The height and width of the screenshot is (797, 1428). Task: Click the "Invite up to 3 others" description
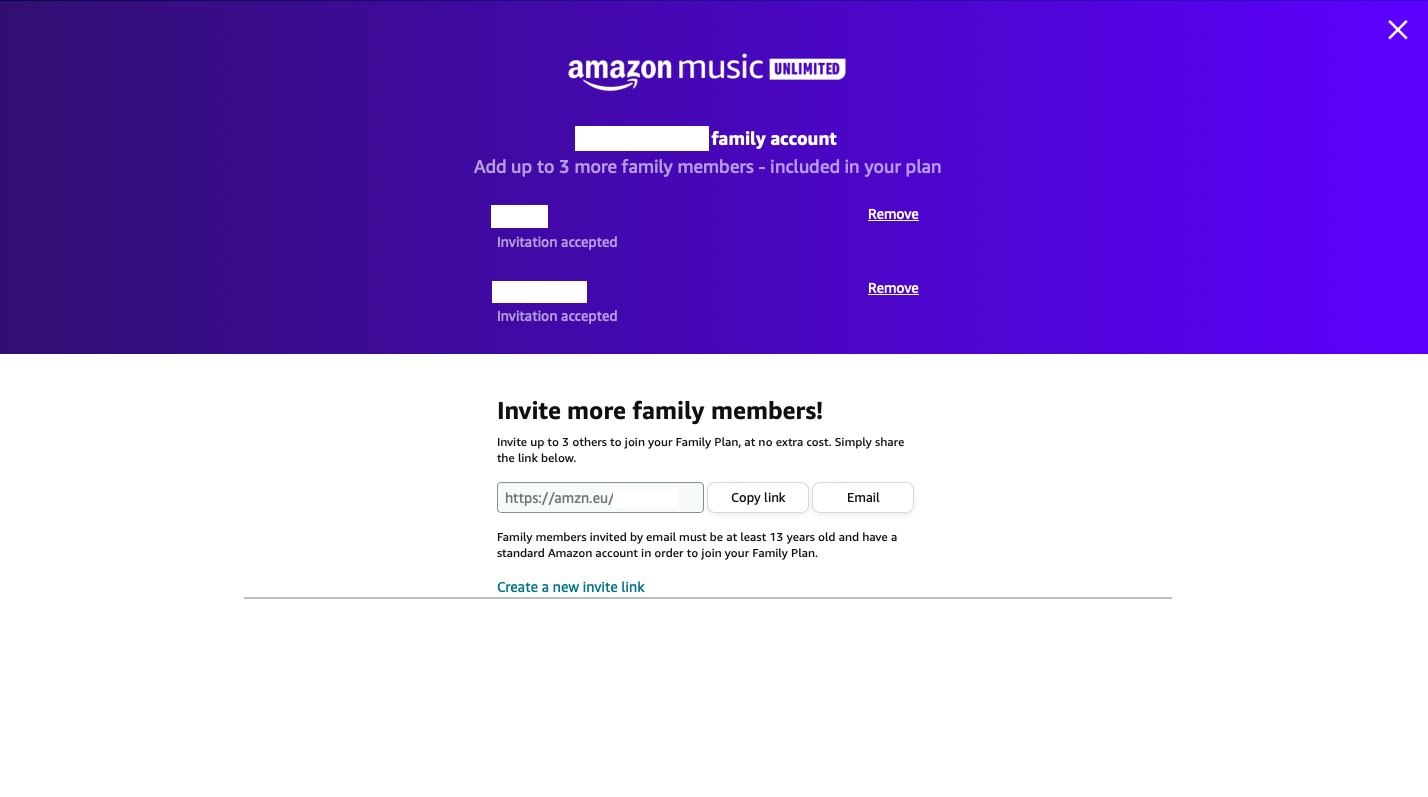(700, 450)
